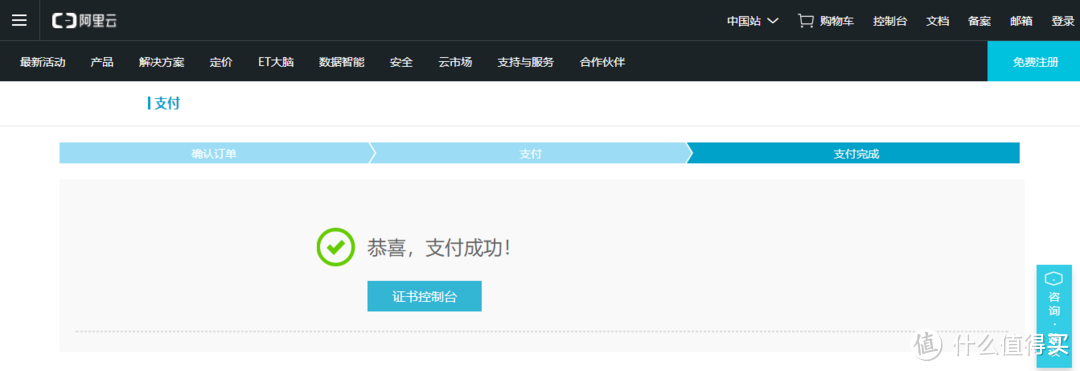
Task: Click the Aliyun logo
Action: coord(85,21)
